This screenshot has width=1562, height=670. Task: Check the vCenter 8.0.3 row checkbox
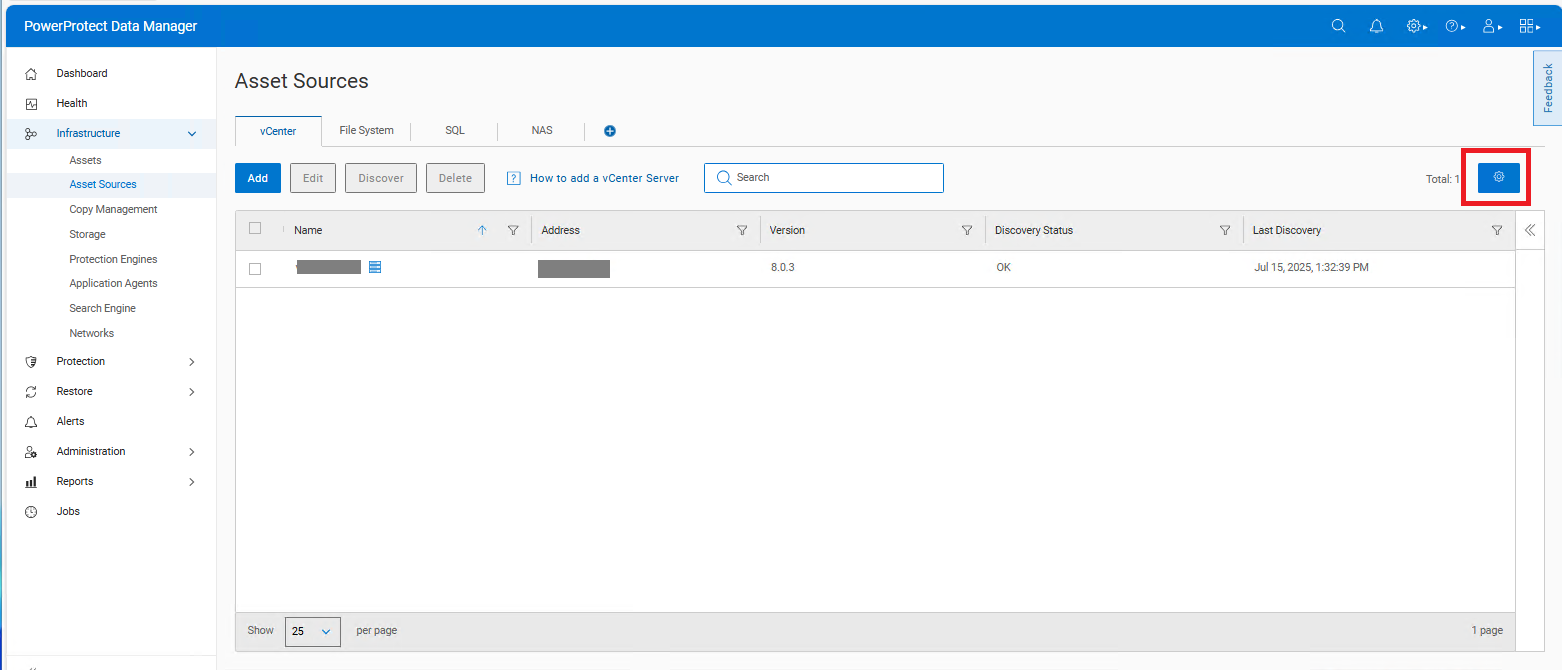pos(255,269)
